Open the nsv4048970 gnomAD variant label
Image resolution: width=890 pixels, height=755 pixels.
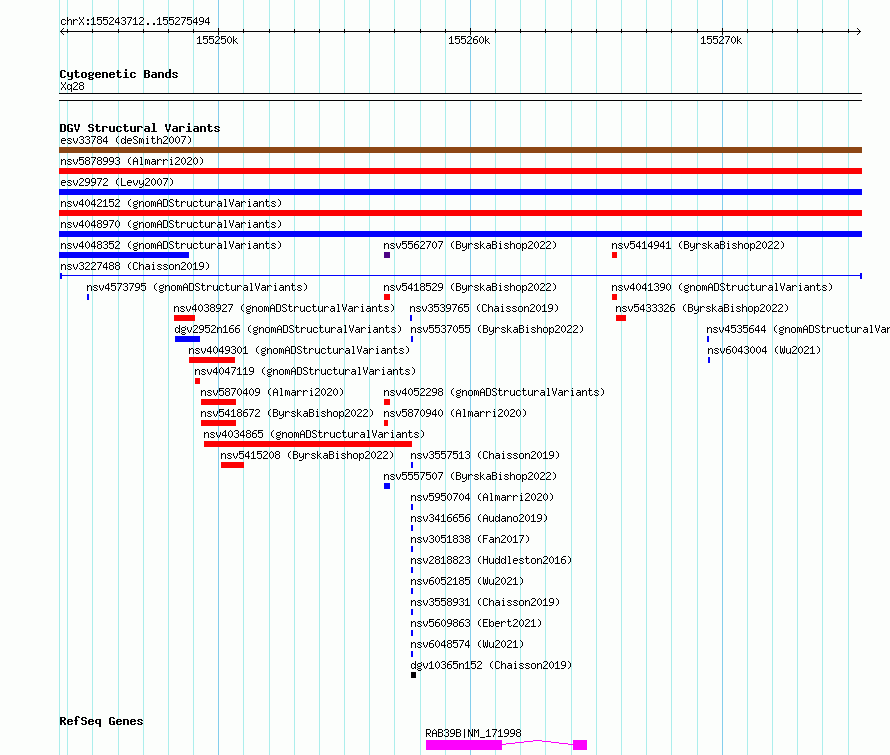click(x=171, y=224)
